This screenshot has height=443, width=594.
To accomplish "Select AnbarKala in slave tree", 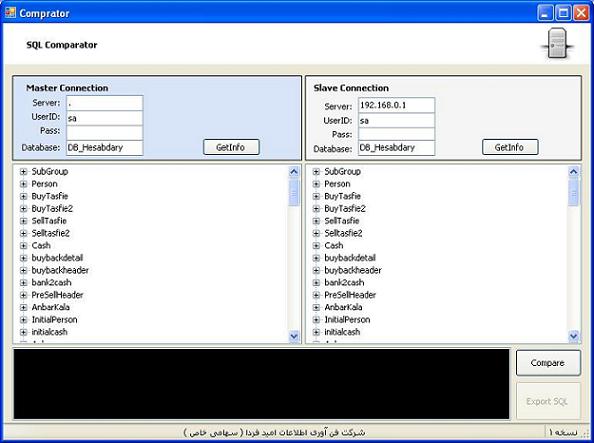I will pos(343,307).
